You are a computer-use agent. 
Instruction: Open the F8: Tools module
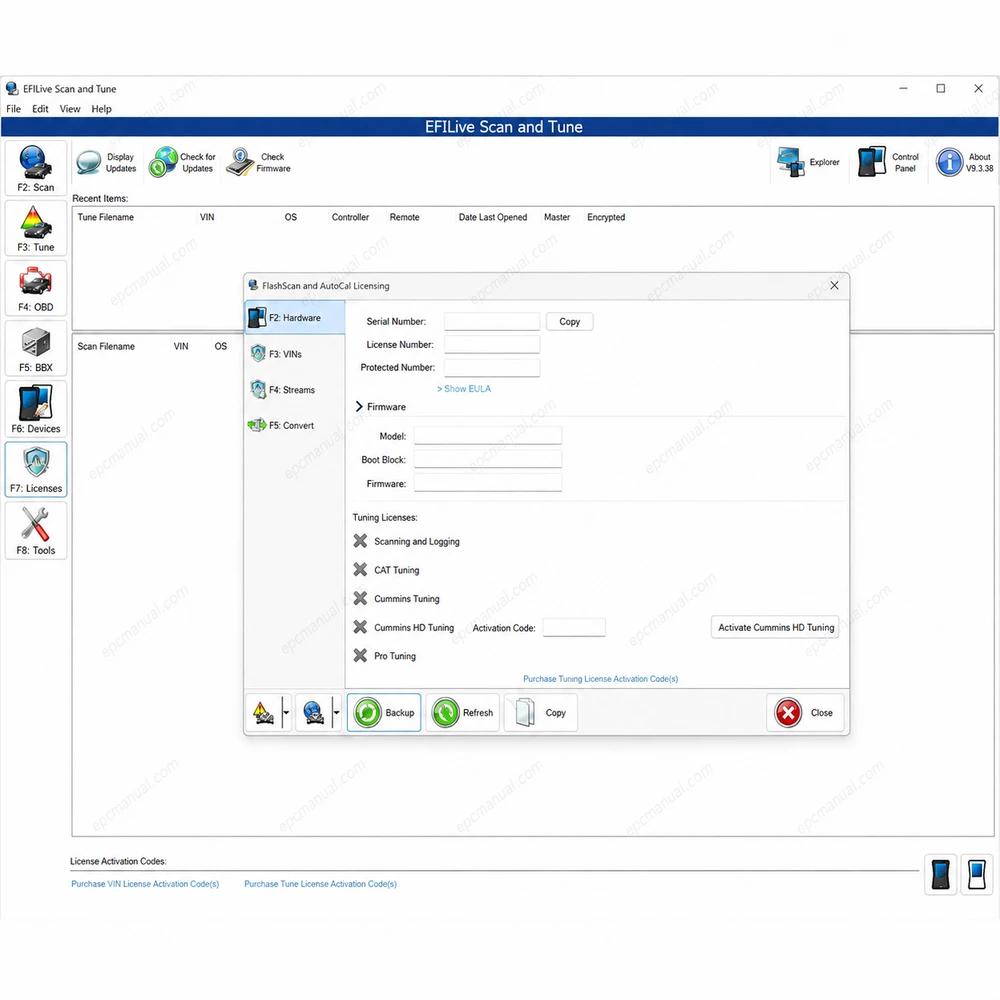pos(36,531)
